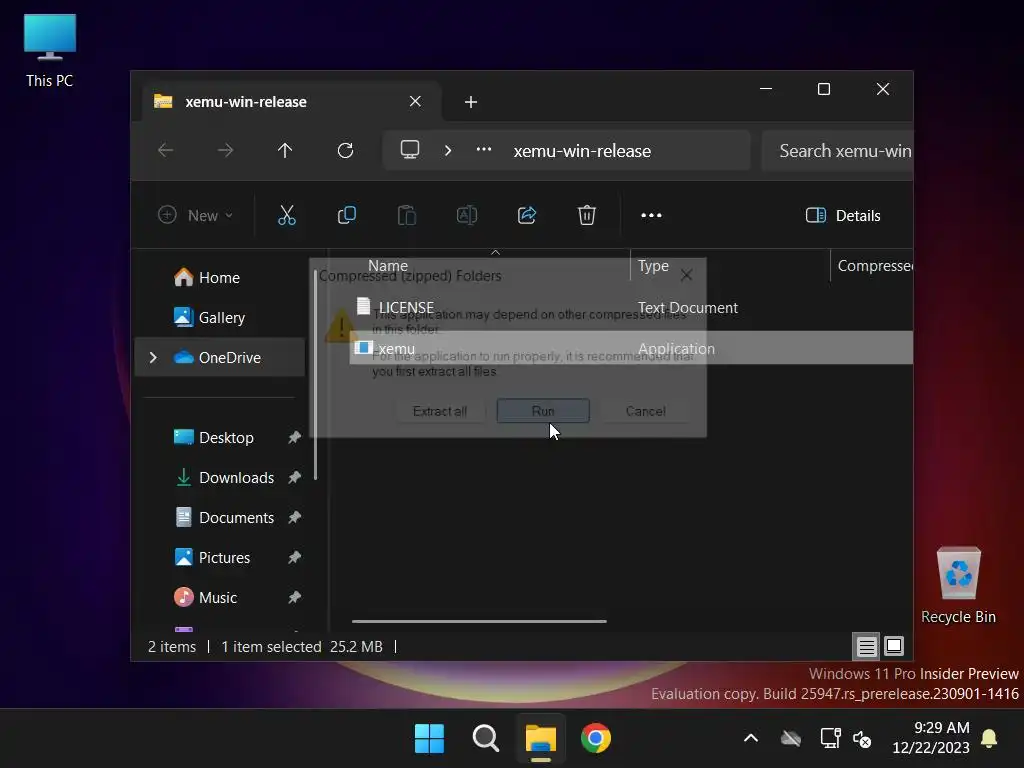Switch to details list view
The image size is (1024, 768).
[867, 647]
